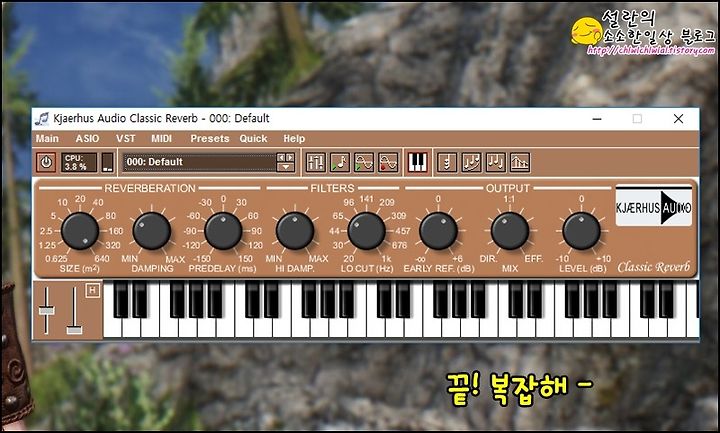The image size is (720, 433).
Task: Click the CPU usage meter
Action: pos(79,162)
